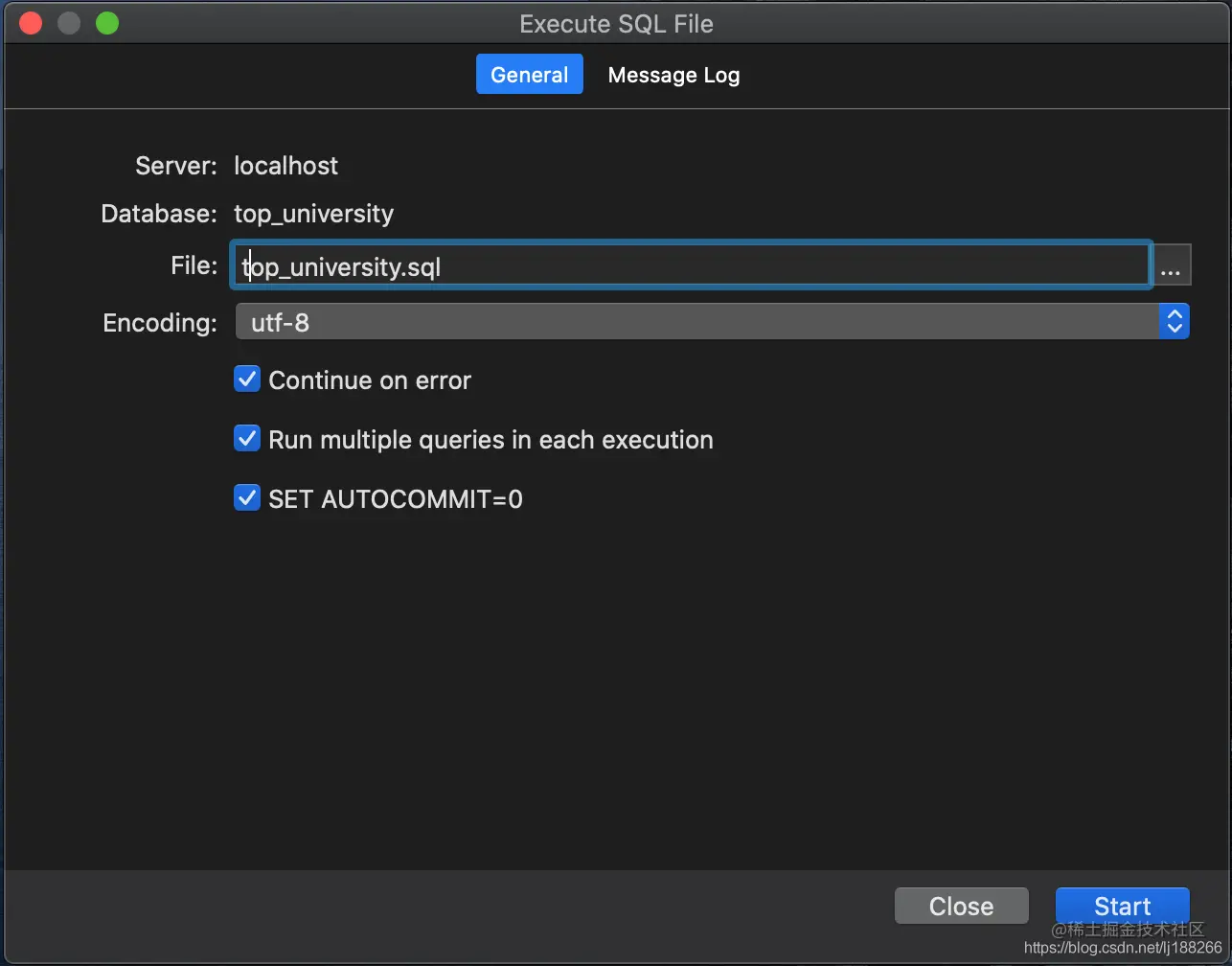The height and width of the screenshot is (966, 1232).
Task: Click the red close window button
Action: tap(32, 23)
